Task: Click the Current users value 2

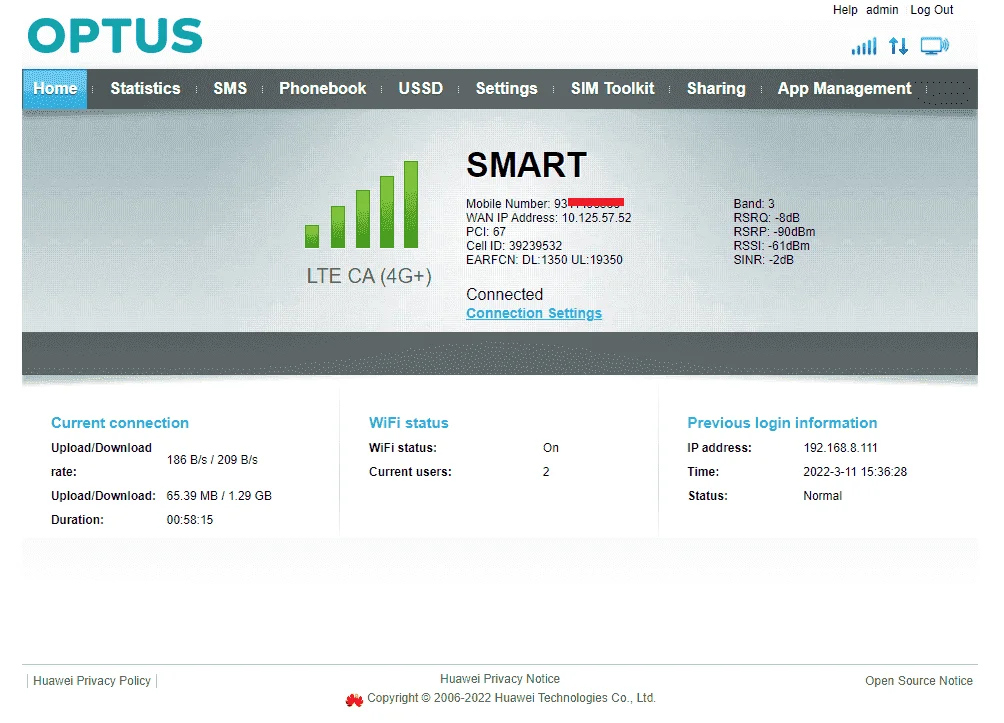Action: click(546, 472)
